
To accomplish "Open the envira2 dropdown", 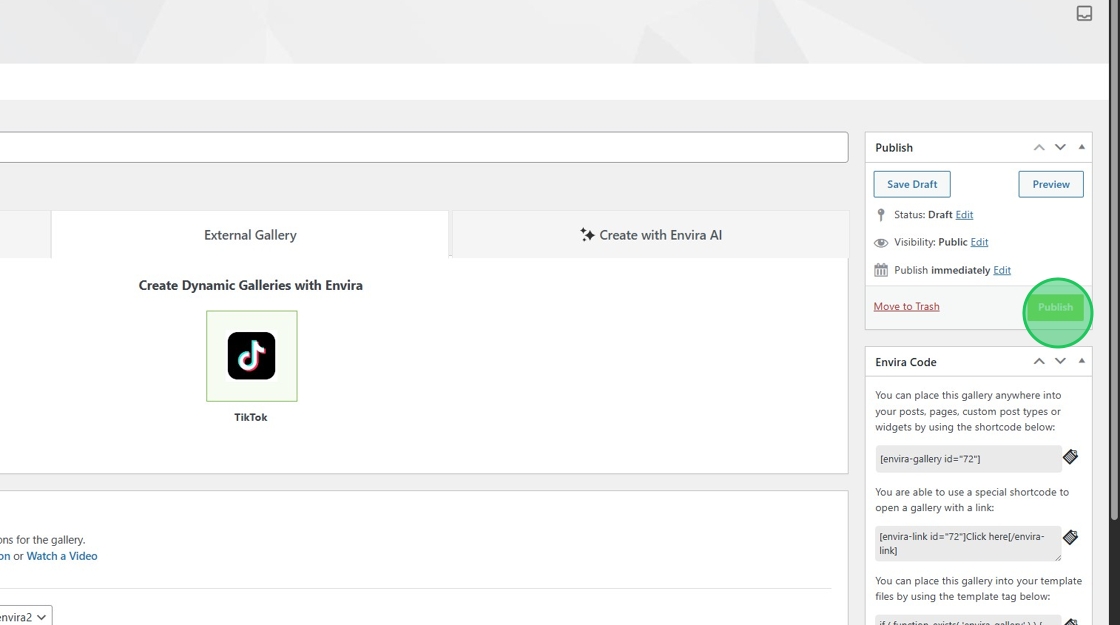I will (24, 617).
